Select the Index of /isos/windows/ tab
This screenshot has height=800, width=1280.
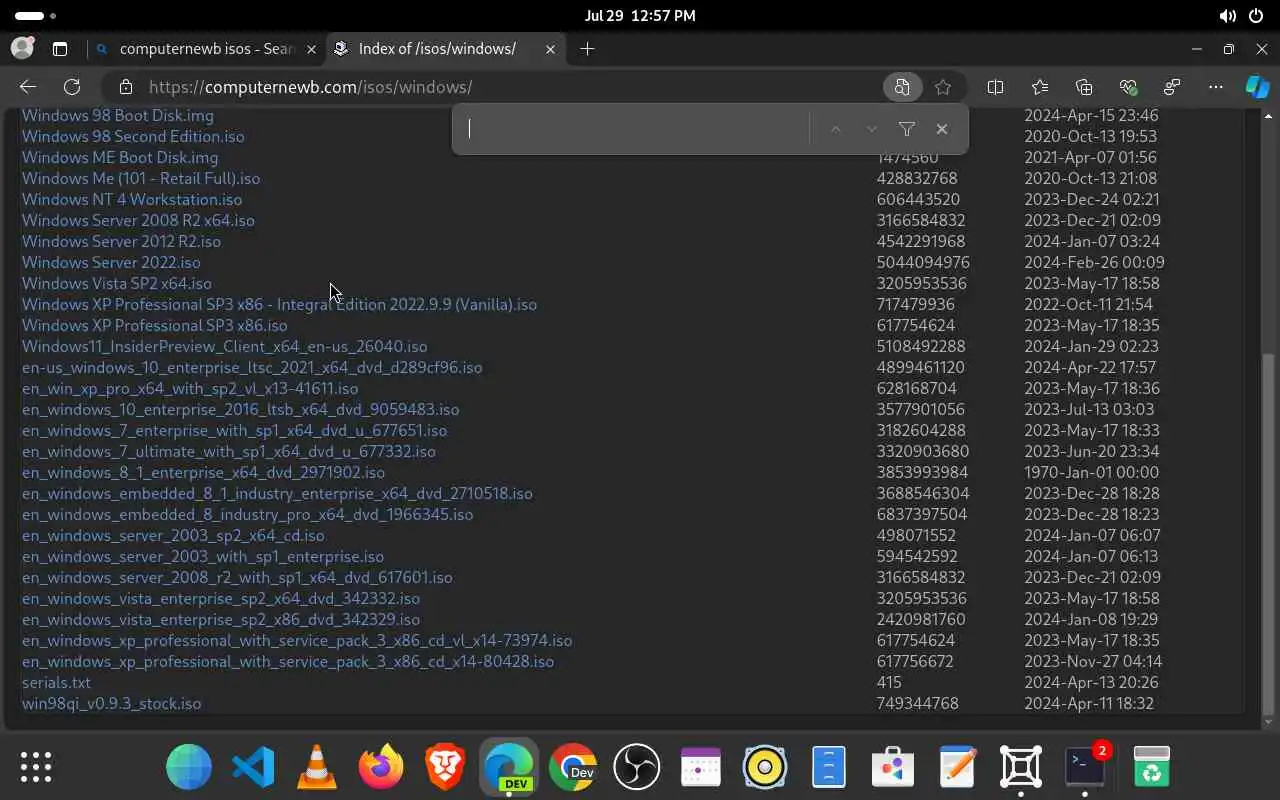pos(445,48)
